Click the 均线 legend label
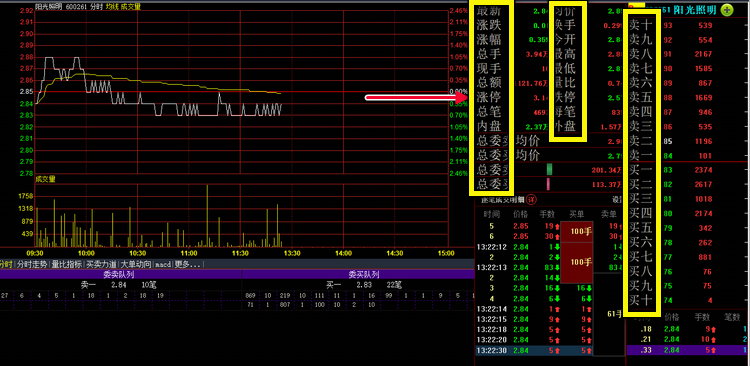Image resolution: width=750 pixels, height=366 pixels. click(x=112, y=7)
